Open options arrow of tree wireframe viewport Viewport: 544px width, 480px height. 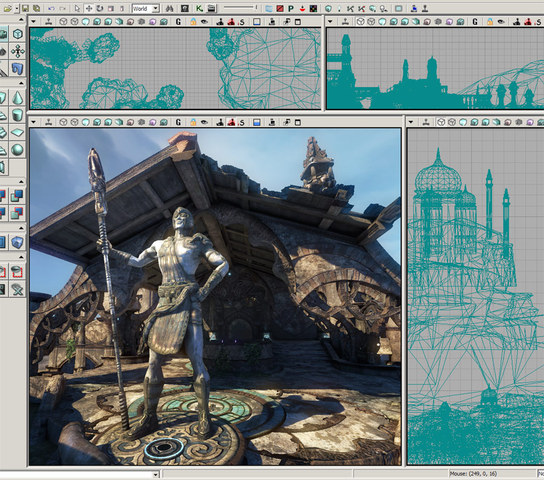click(34, 22)
